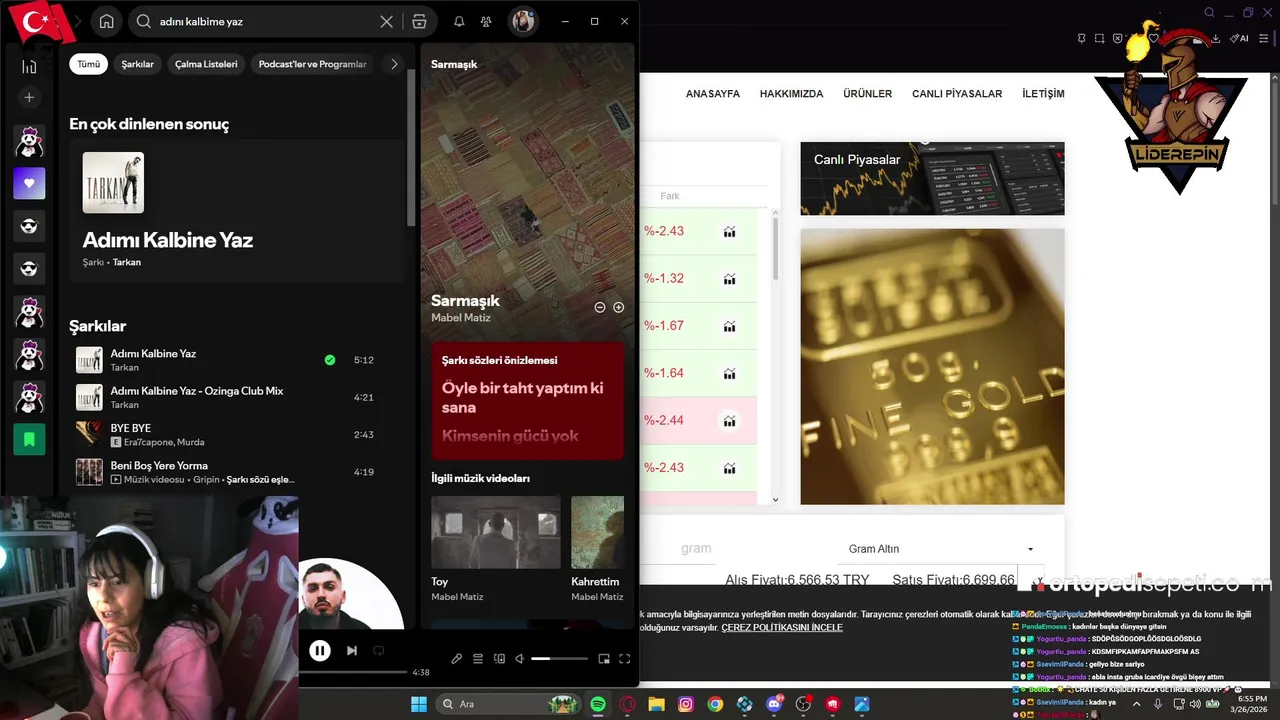Remove Sarmaşık using the minus circle icon
This screenshot has width=1280, height=720.
[x=600, y=307]
